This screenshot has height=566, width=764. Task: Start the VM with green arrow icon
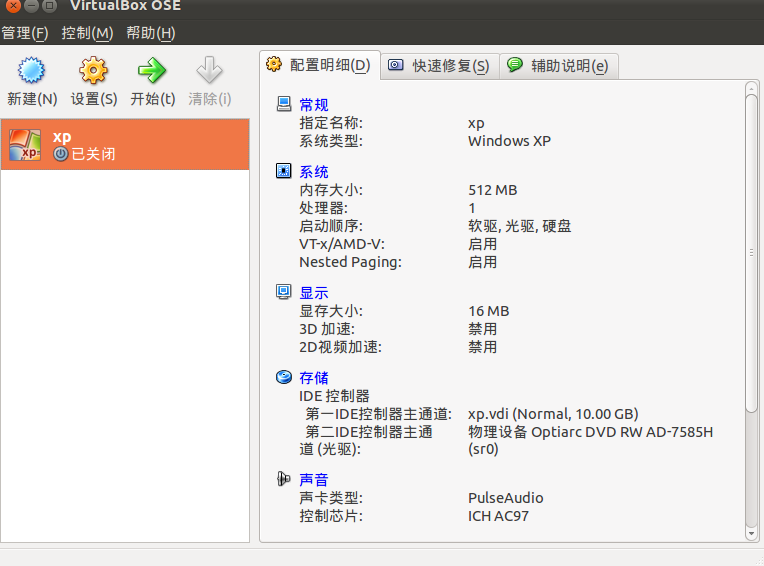click(152, 71)
